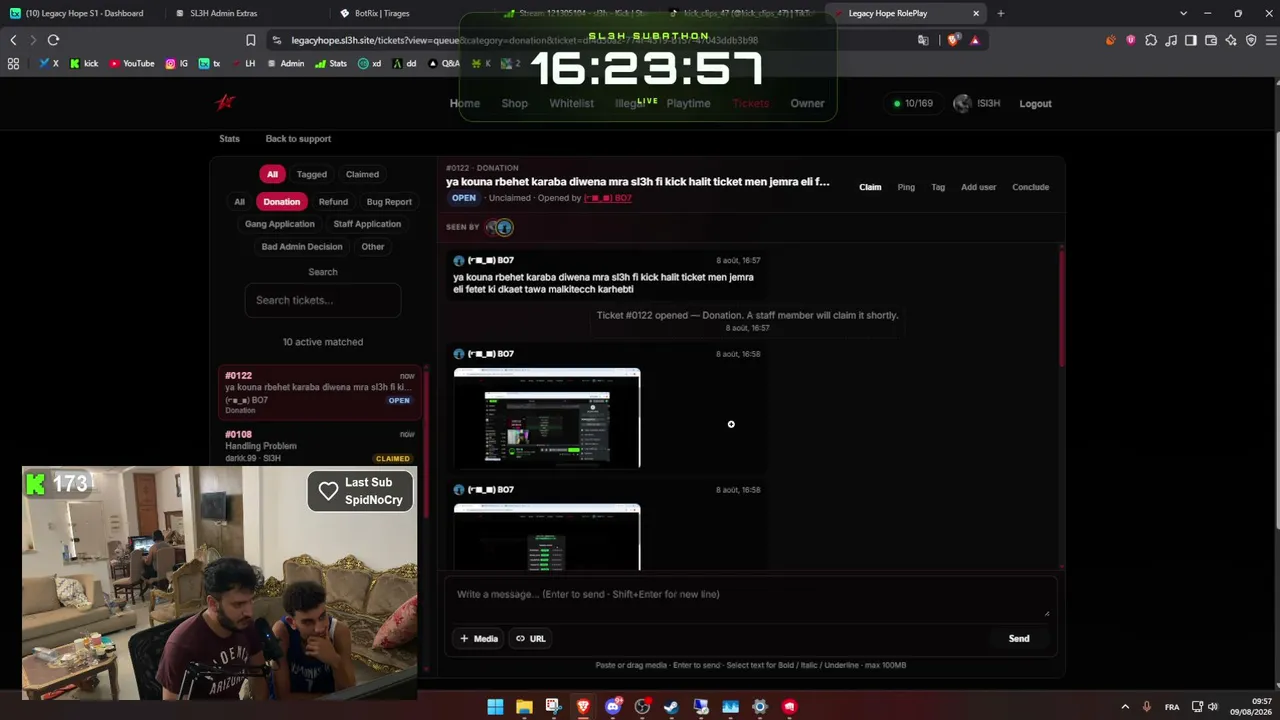Go to Shop in site navigation
1280x720 pixels.
[x=515, y=103]
